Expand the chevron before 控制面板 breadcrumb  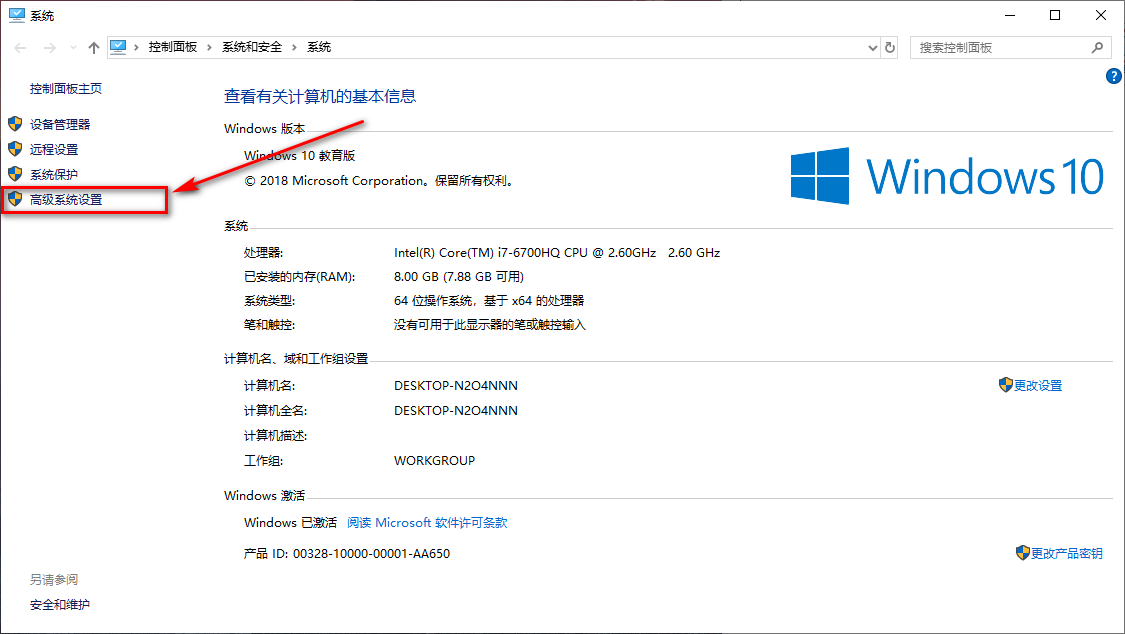pyautogui.click(x=136, y=47)
